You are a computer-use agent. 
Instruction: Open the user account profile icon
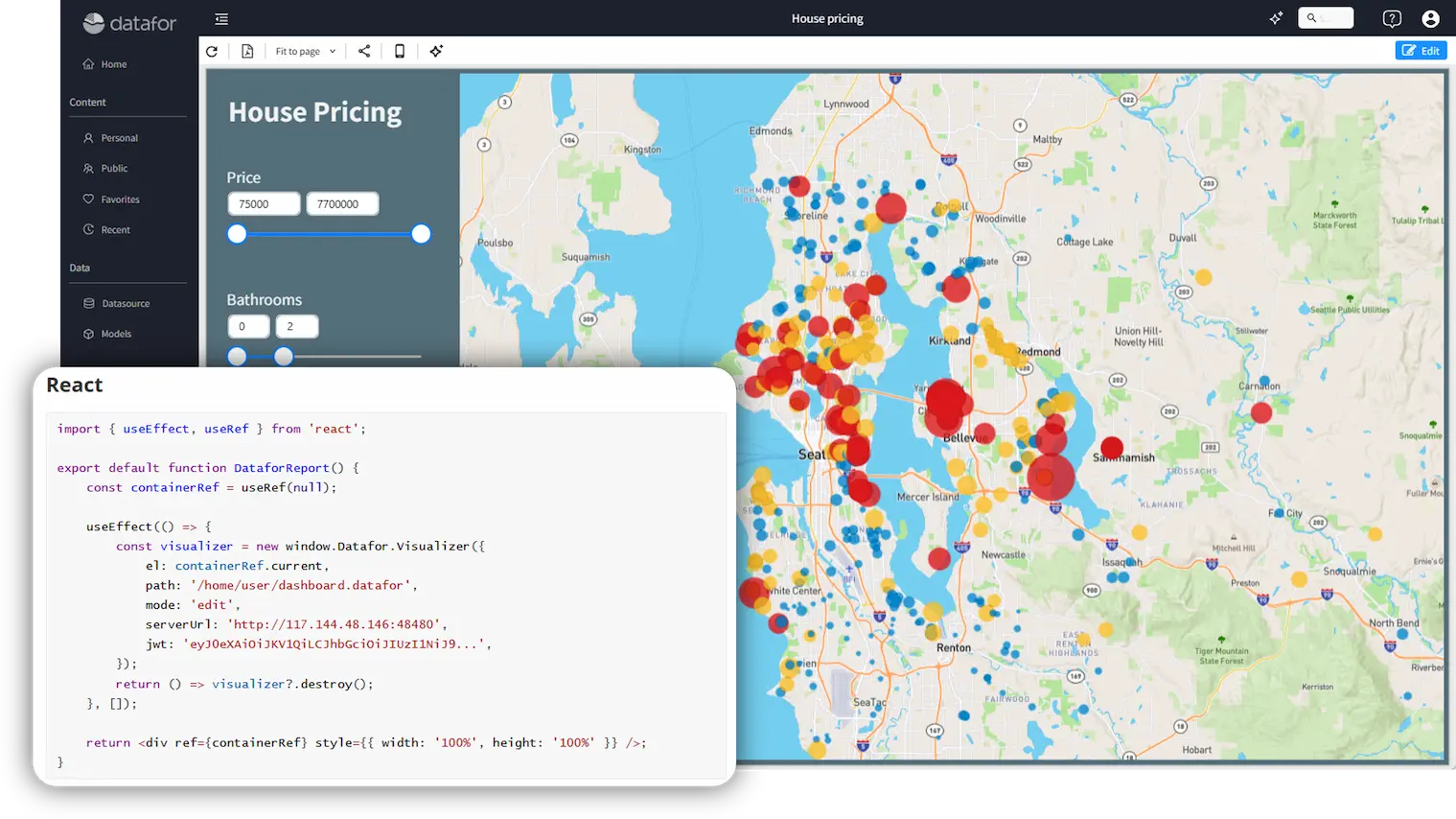coord(1430,19)
